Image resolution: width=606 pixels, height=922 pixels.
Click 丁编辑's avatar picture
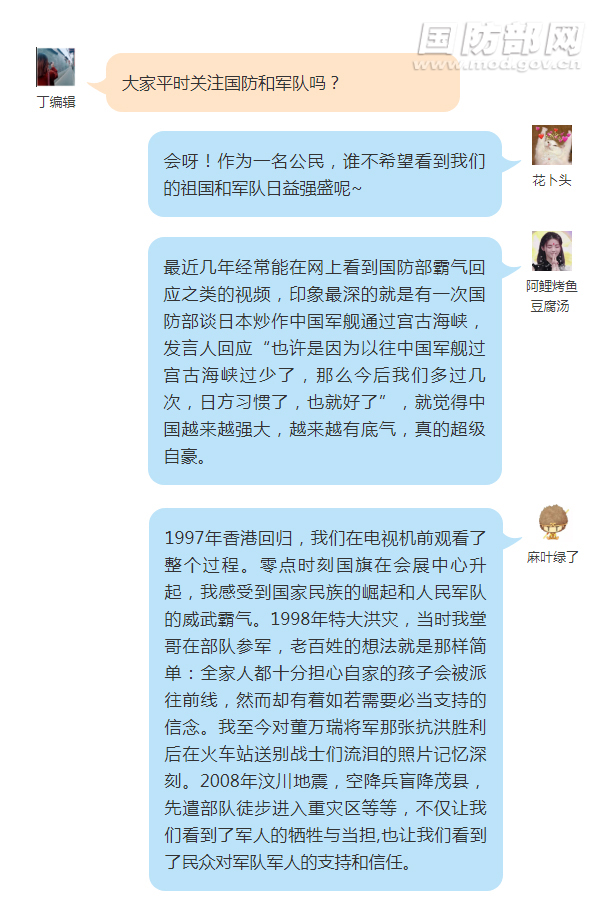pyautogui.click(x=55, y=67)
